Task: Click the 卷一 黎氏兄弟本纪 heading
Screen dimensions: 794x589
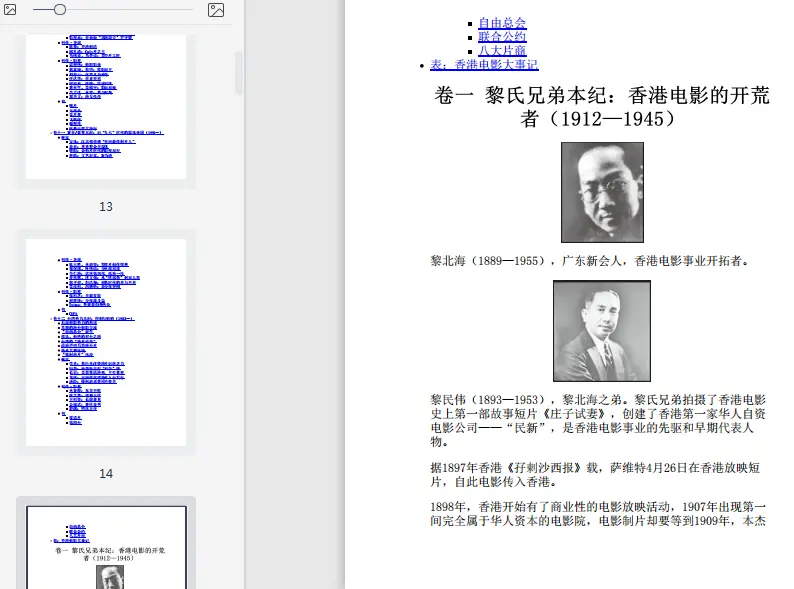Action: pos(602,107)
